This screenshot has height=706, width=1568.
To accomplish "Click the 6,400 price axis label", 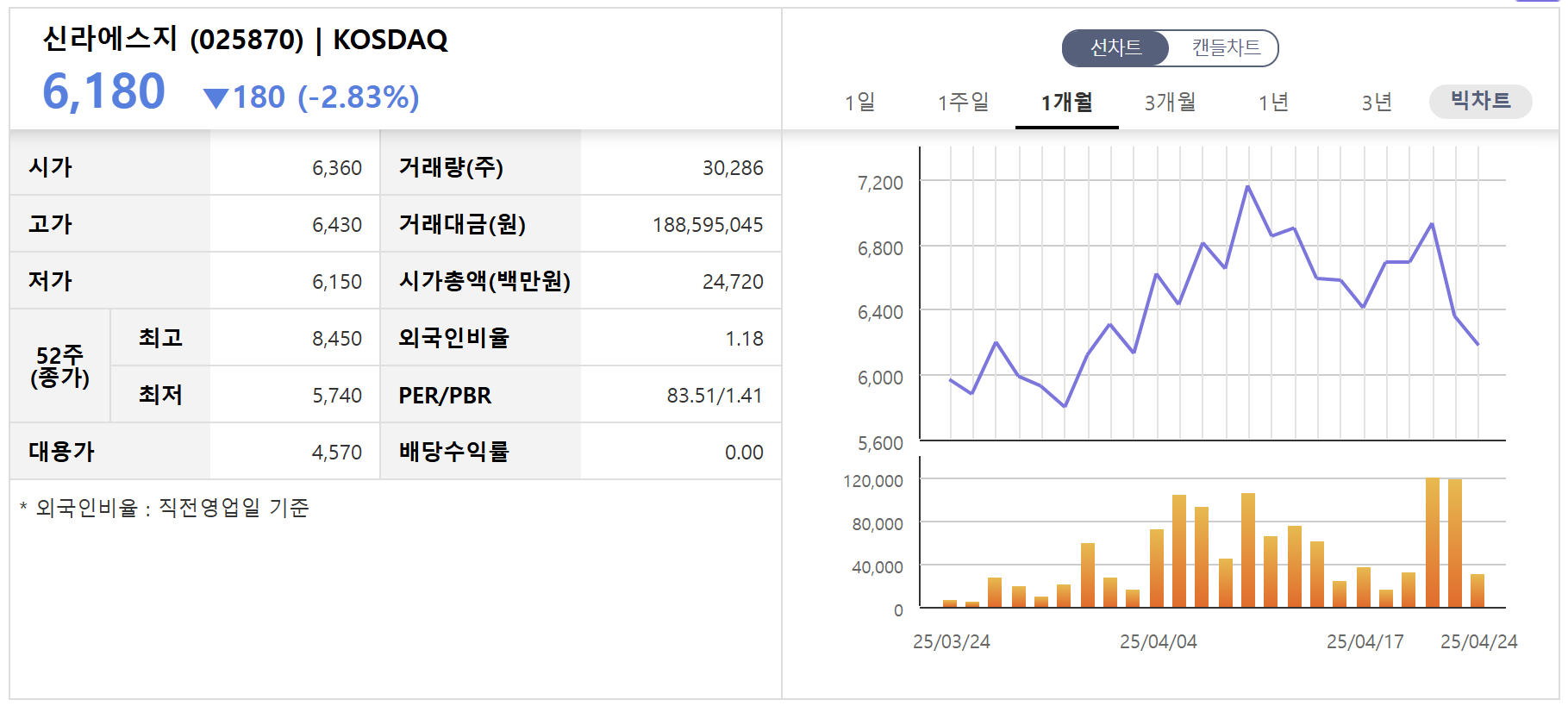I will tap(880, 312).
